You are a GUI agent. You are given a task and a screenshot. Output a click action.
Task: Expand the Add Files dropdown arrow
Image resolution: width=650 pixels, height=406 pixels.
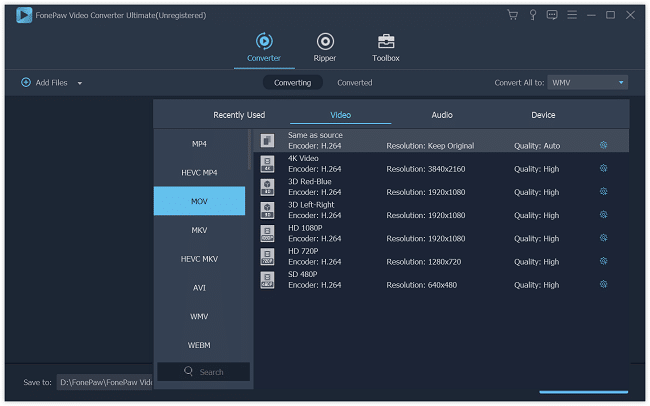[x=80, y=83]
